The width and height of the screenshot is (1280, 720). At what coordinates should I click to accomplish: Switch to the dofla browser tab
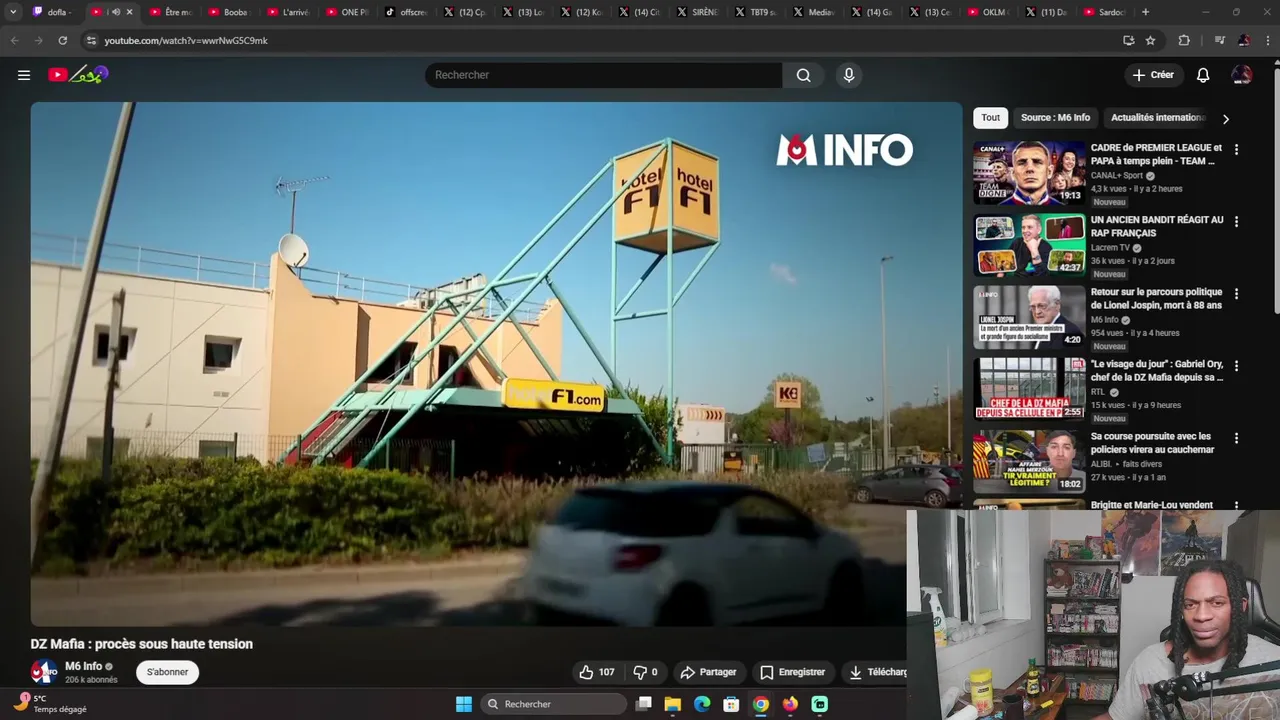tap(55, 12)
